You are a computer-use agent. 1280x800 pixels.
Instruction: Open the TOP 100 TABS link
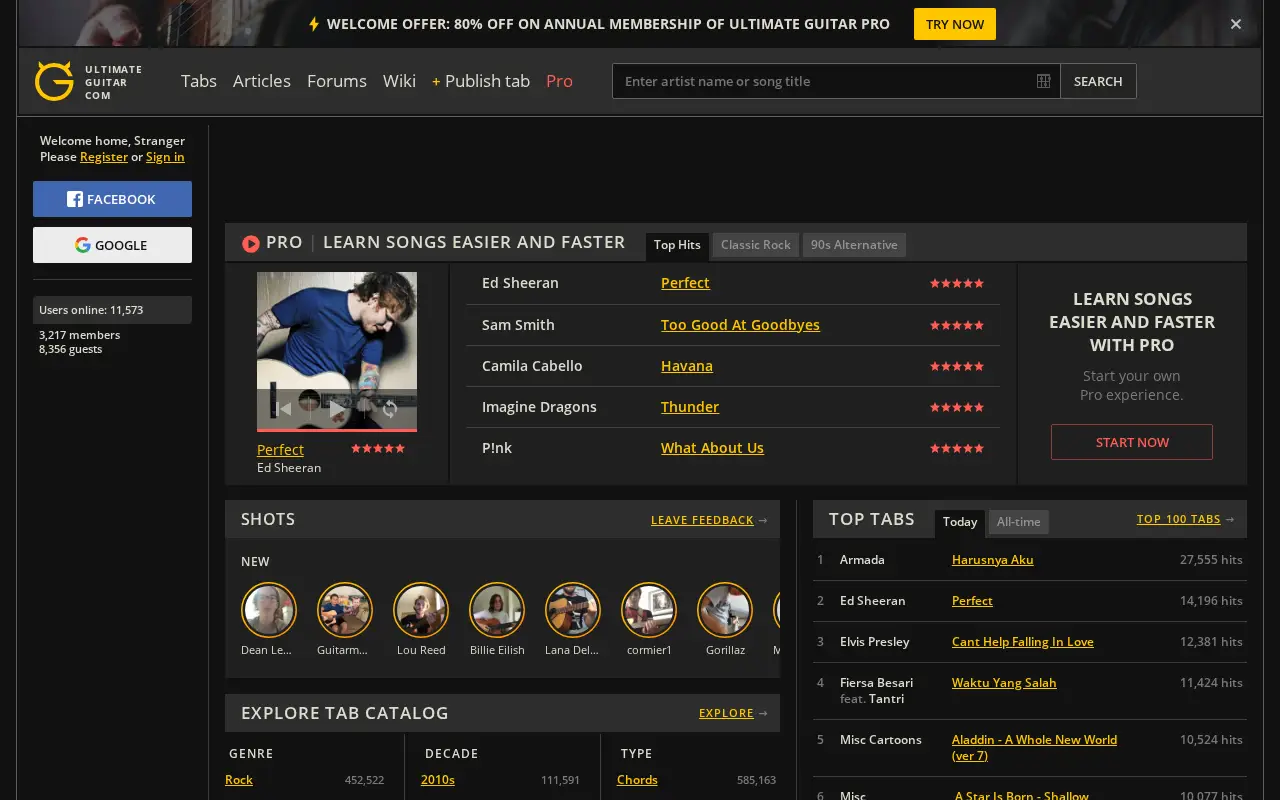(1179, 519)
